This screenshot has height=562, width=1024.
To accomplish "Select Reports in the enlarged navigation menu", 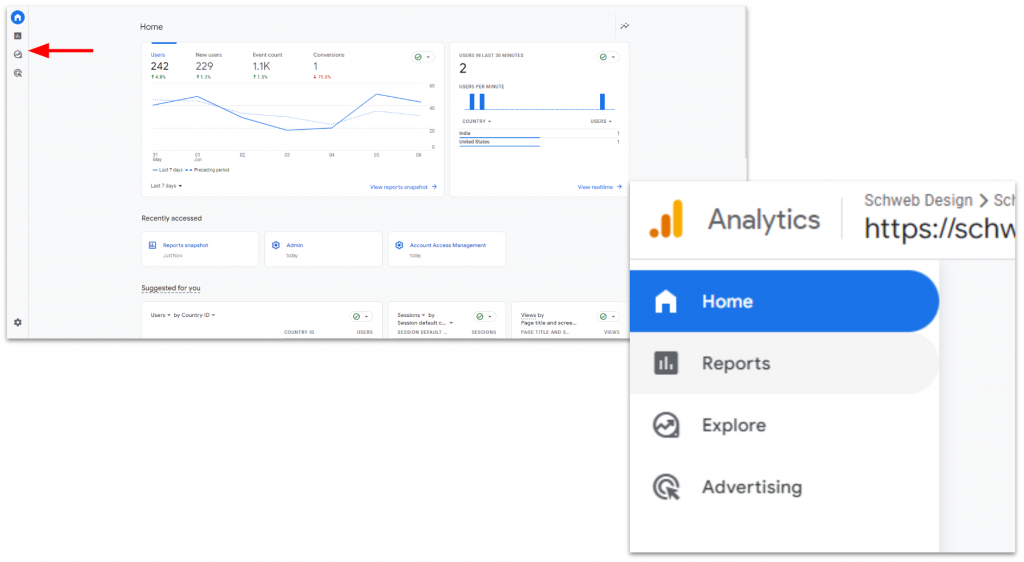I will [x=736, y=363].
